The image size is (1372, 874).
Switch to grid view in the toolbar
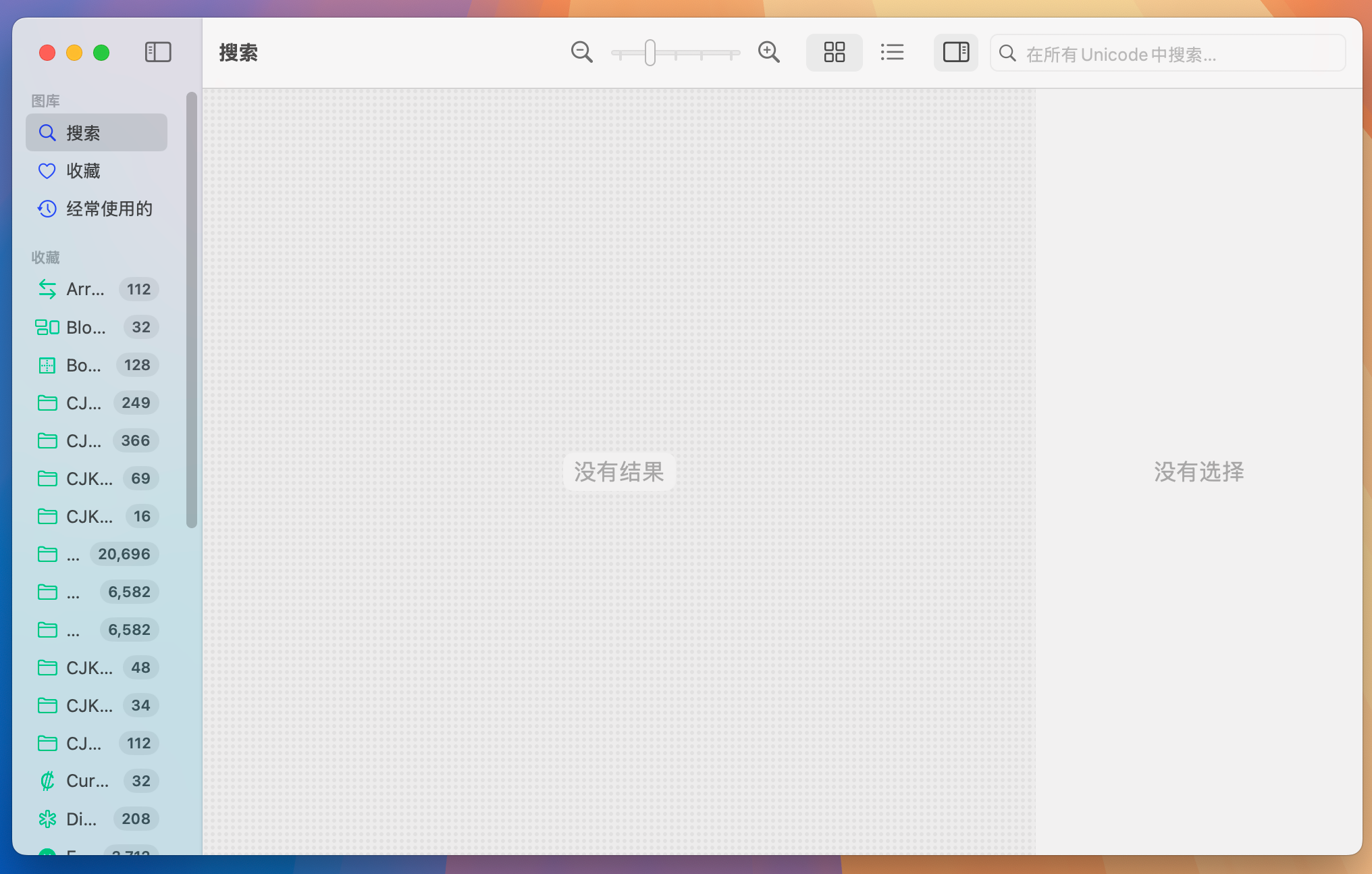click(834, 52)
